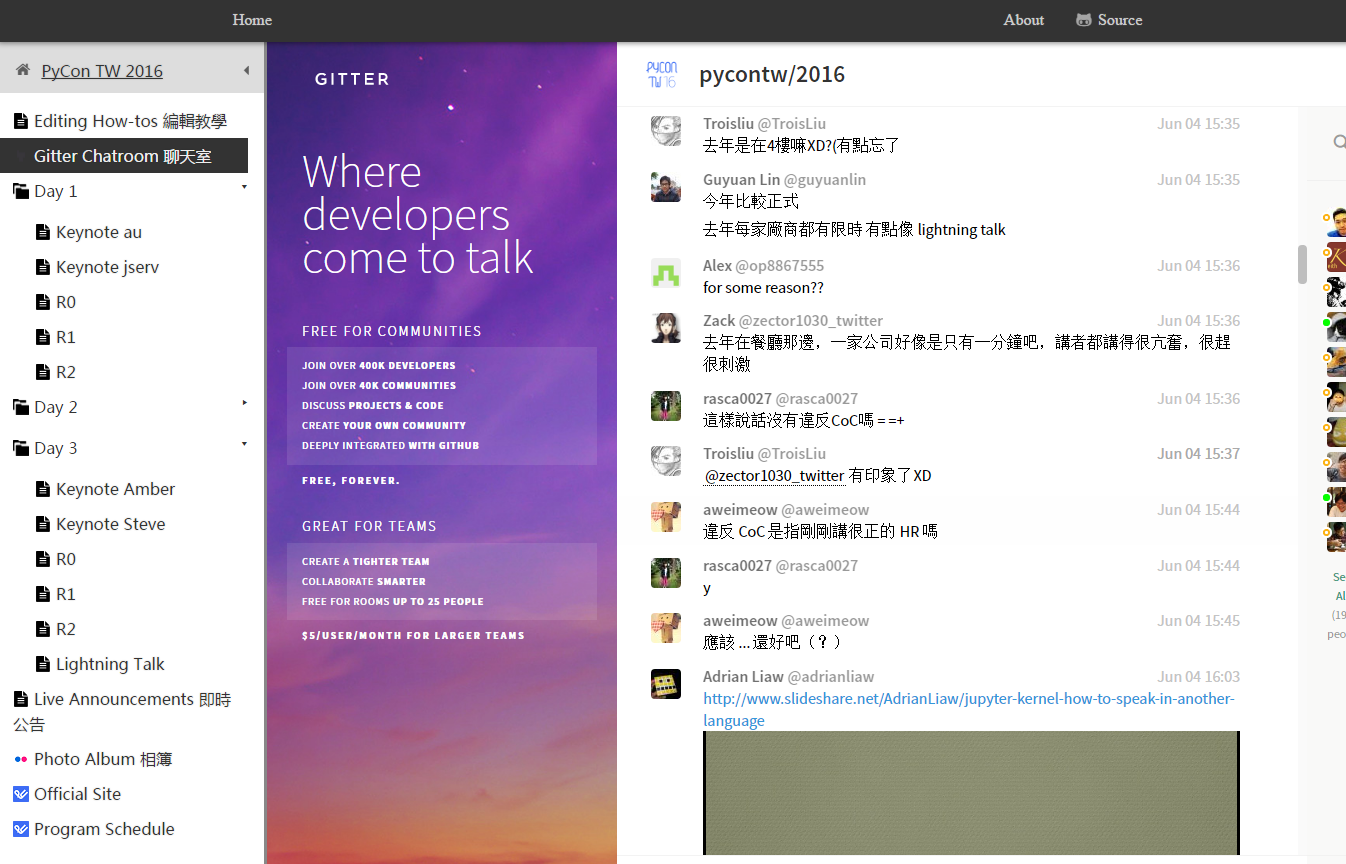Open Source link in navbar
The height and width of the screenshot is (864, 1346).
tap(1120, 20)
